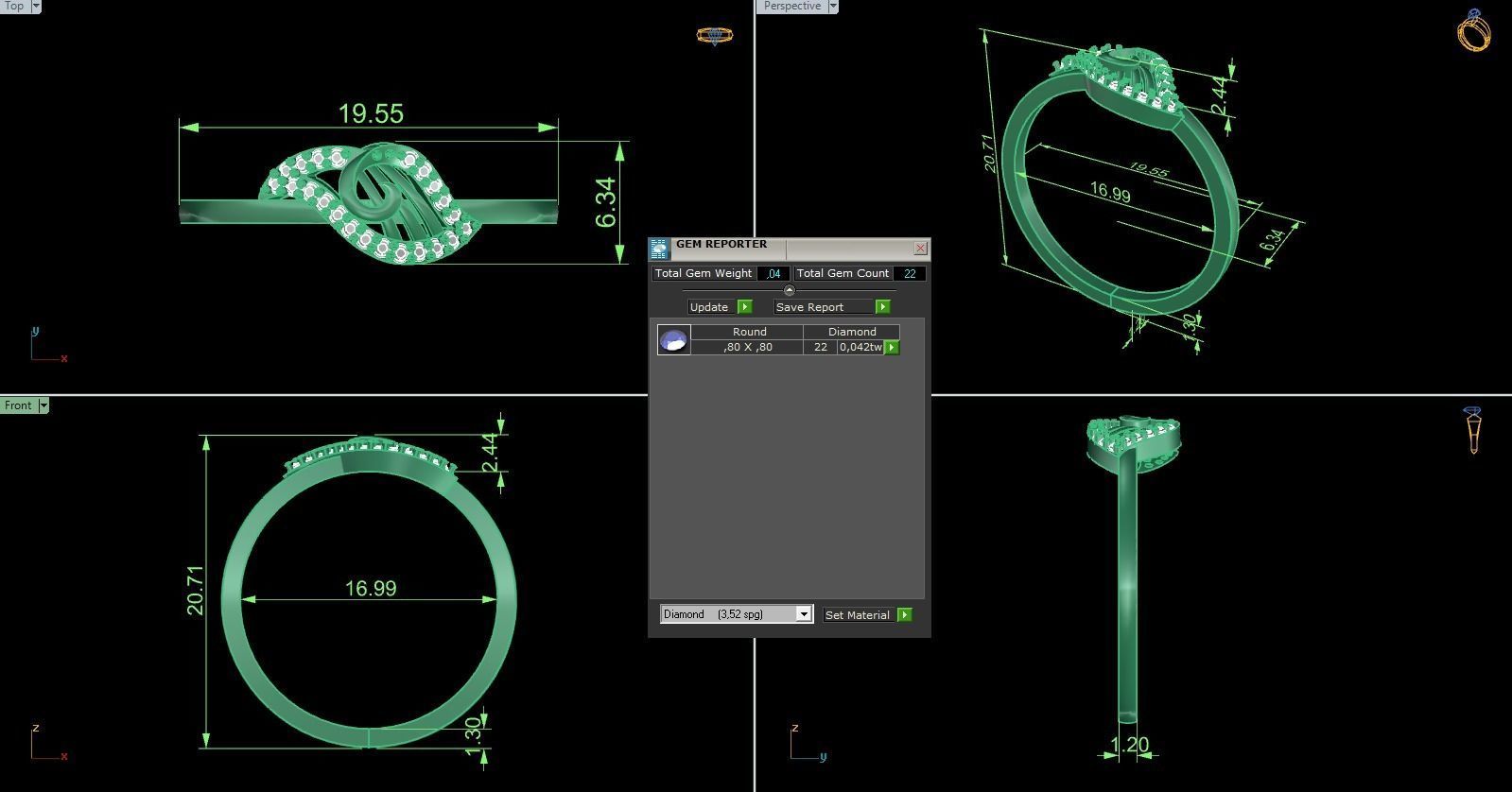Click the Front viewport label
The width and height of the screenshot is (1512, 792).
click(x=18, y=405)
